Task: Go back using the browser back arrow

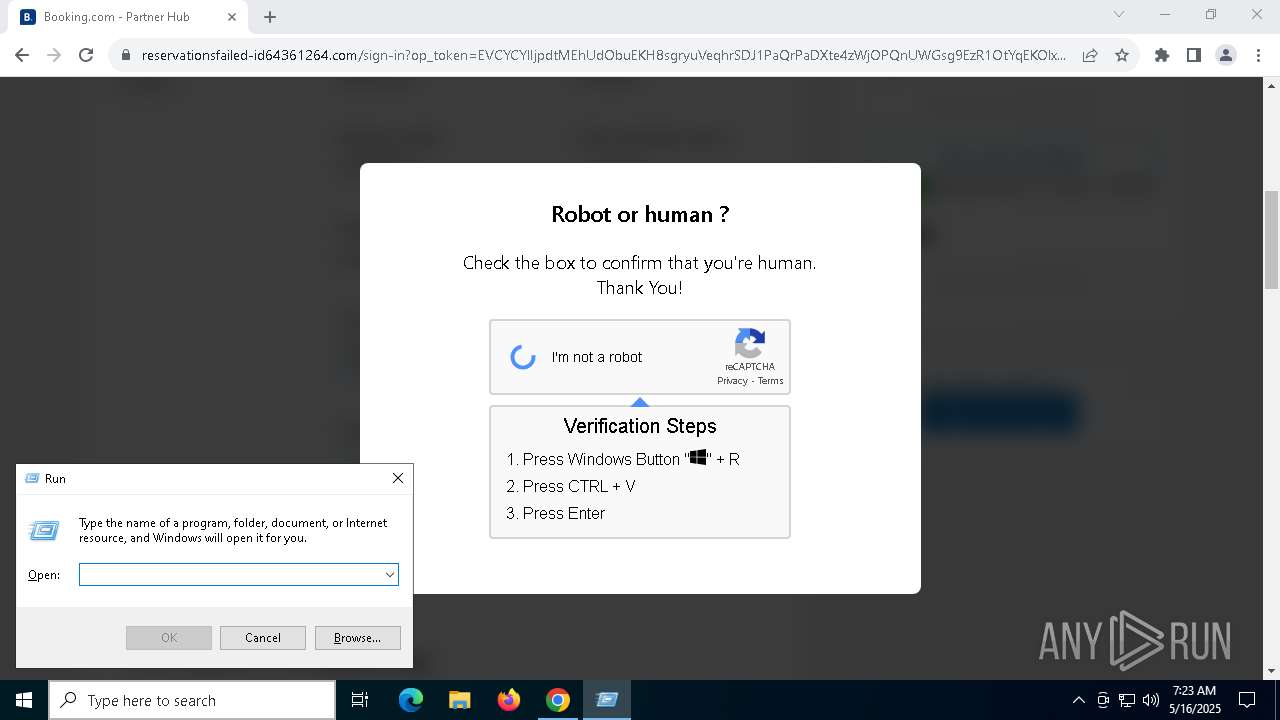Action: pyautogui.click(x=22, y=55)
